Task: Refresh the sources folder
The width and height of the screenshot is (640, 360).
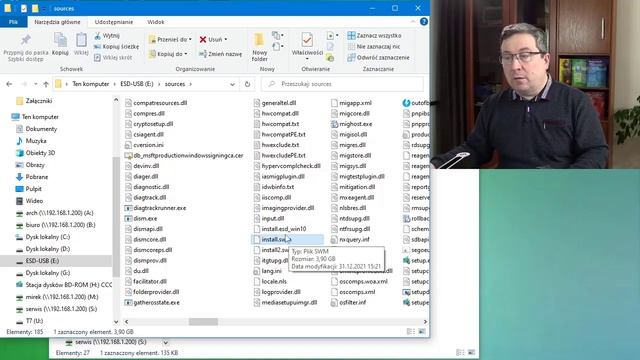Action: pyautogui.click(x=247, y=84)
